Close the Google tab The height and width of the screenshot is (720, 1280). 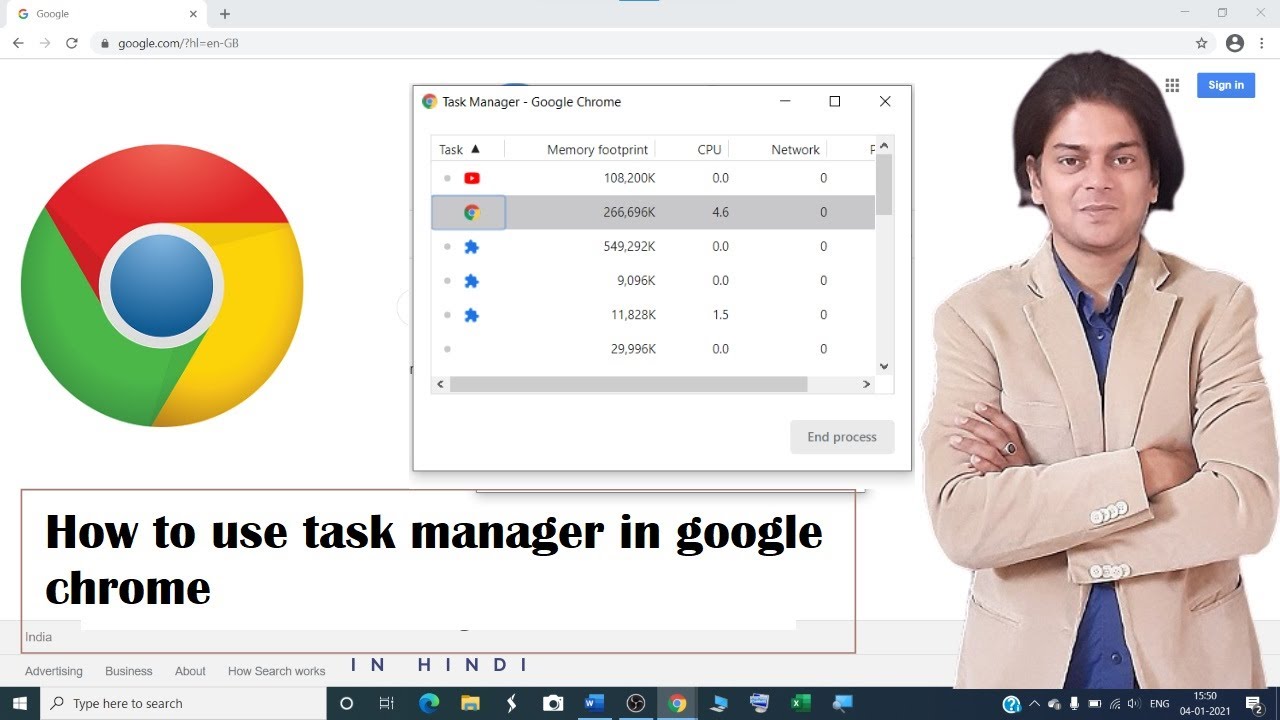click(194, 14)
